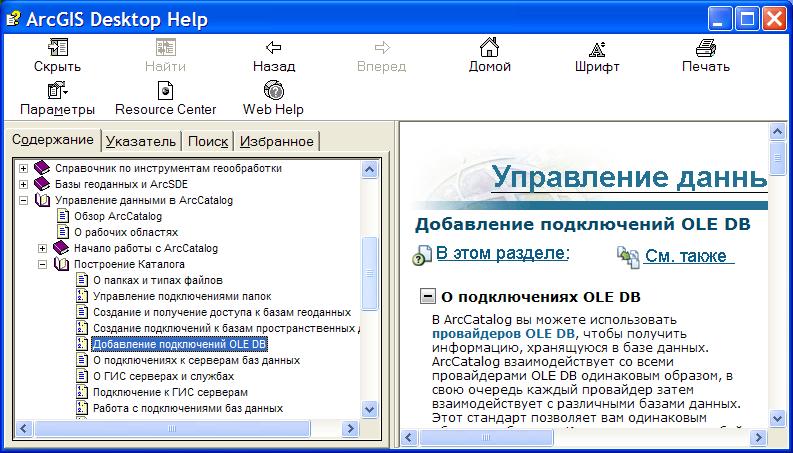Viewport: 793px width, 453px height.
Task: Open Web Help globe icon
Action: coord(274,90)
